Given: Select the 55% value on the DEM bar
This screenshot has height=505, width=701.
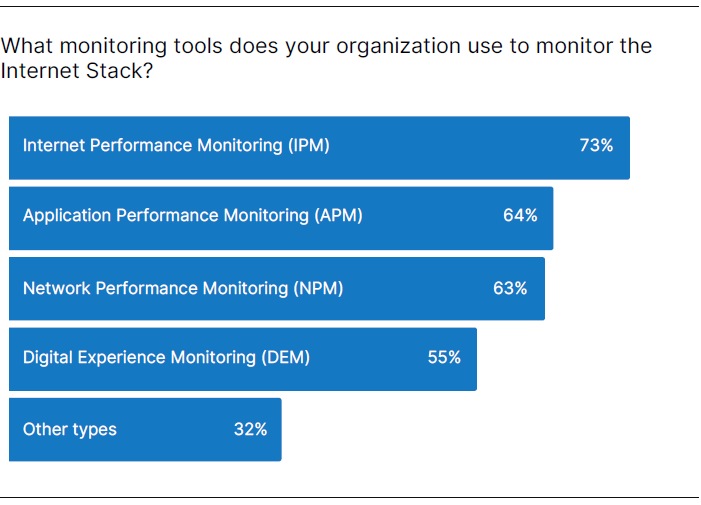Looking at the screenshot, I should [x=444, y=358].
